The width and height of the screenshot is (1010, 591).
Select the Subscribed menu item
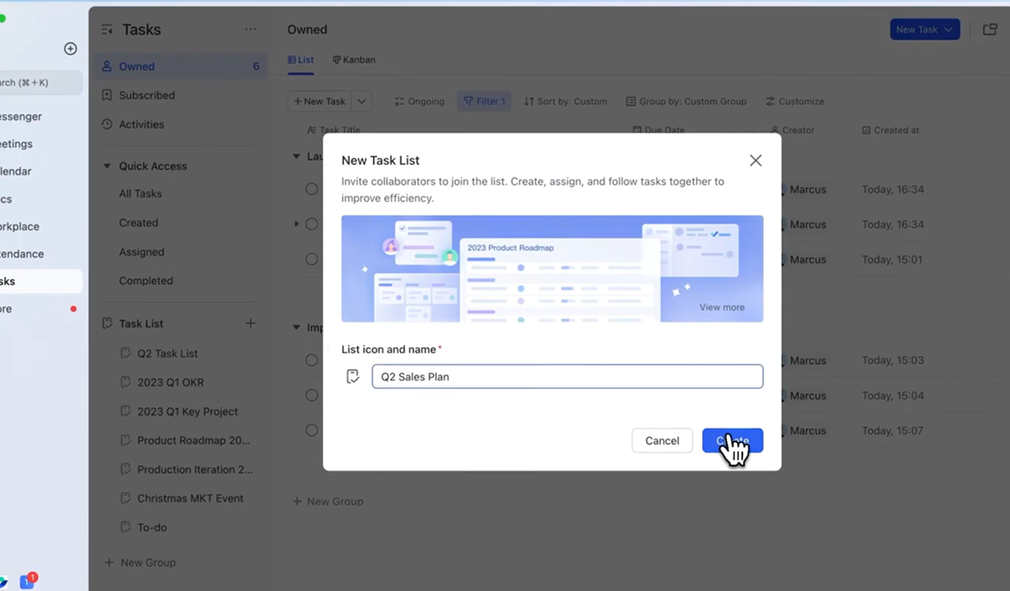click(146, 95)
